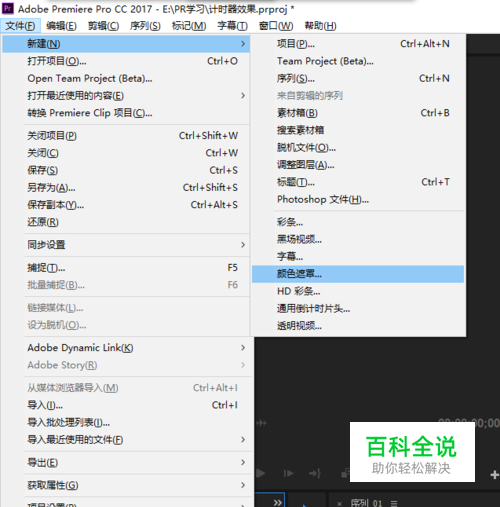Select 黑场视频... entry
Image resolution: width=500 pixels, height=507 pixels.
[358, 239]
